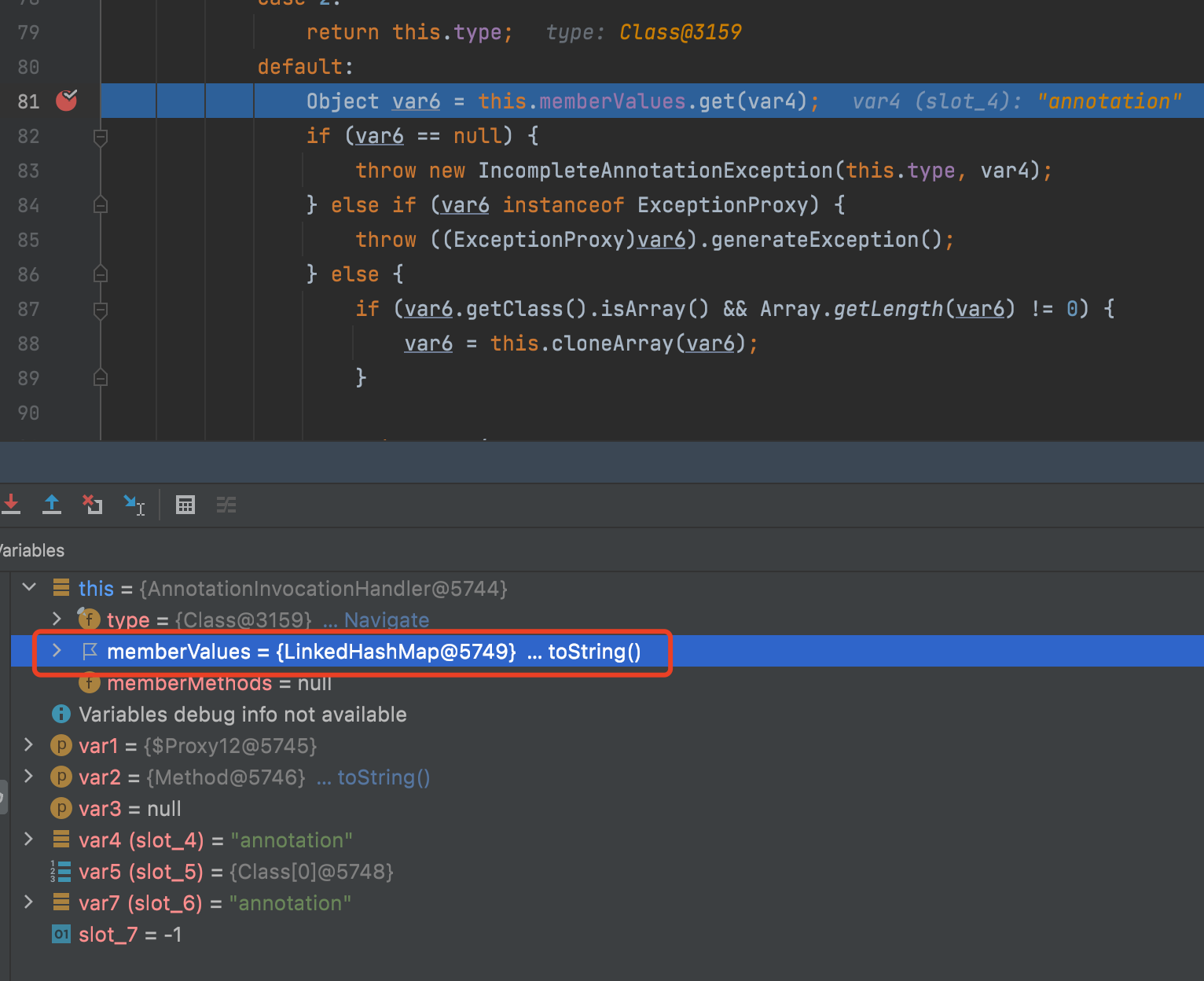Click the toString() link for memberValues

pos(594,652)
